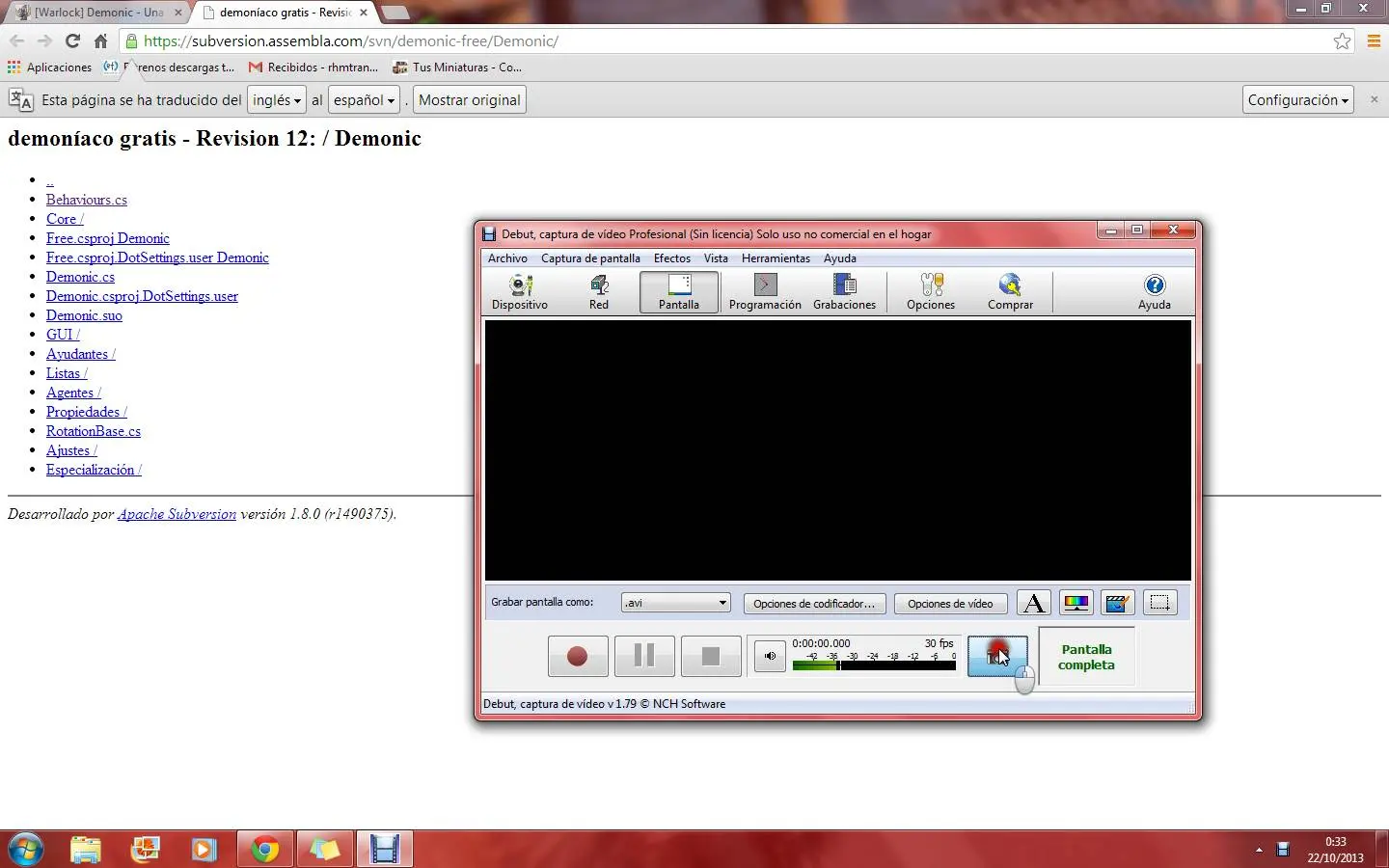Click the Opciones de vídeo button
The width and height of the screenshot is (1389, 868).
click(x=950, y=604)
